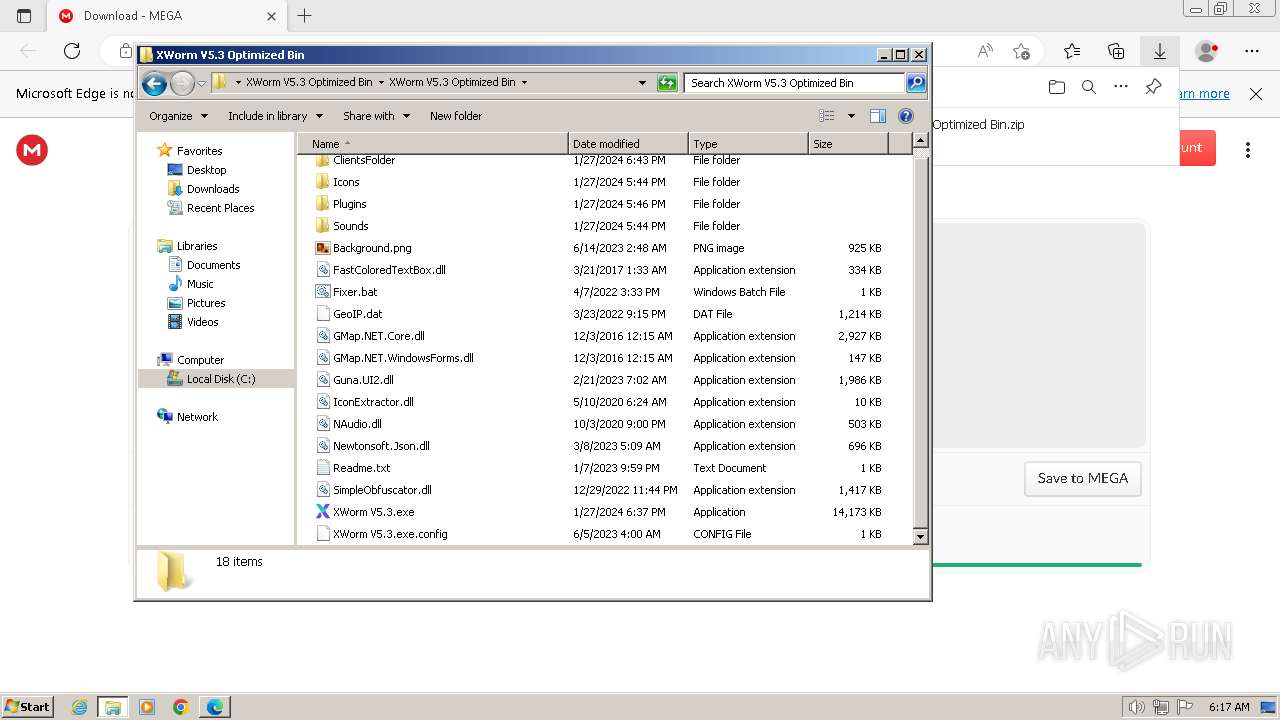The image size is (1280, 720).
Task: Add this page to Edge favorites
Action: click(1021, 51)
